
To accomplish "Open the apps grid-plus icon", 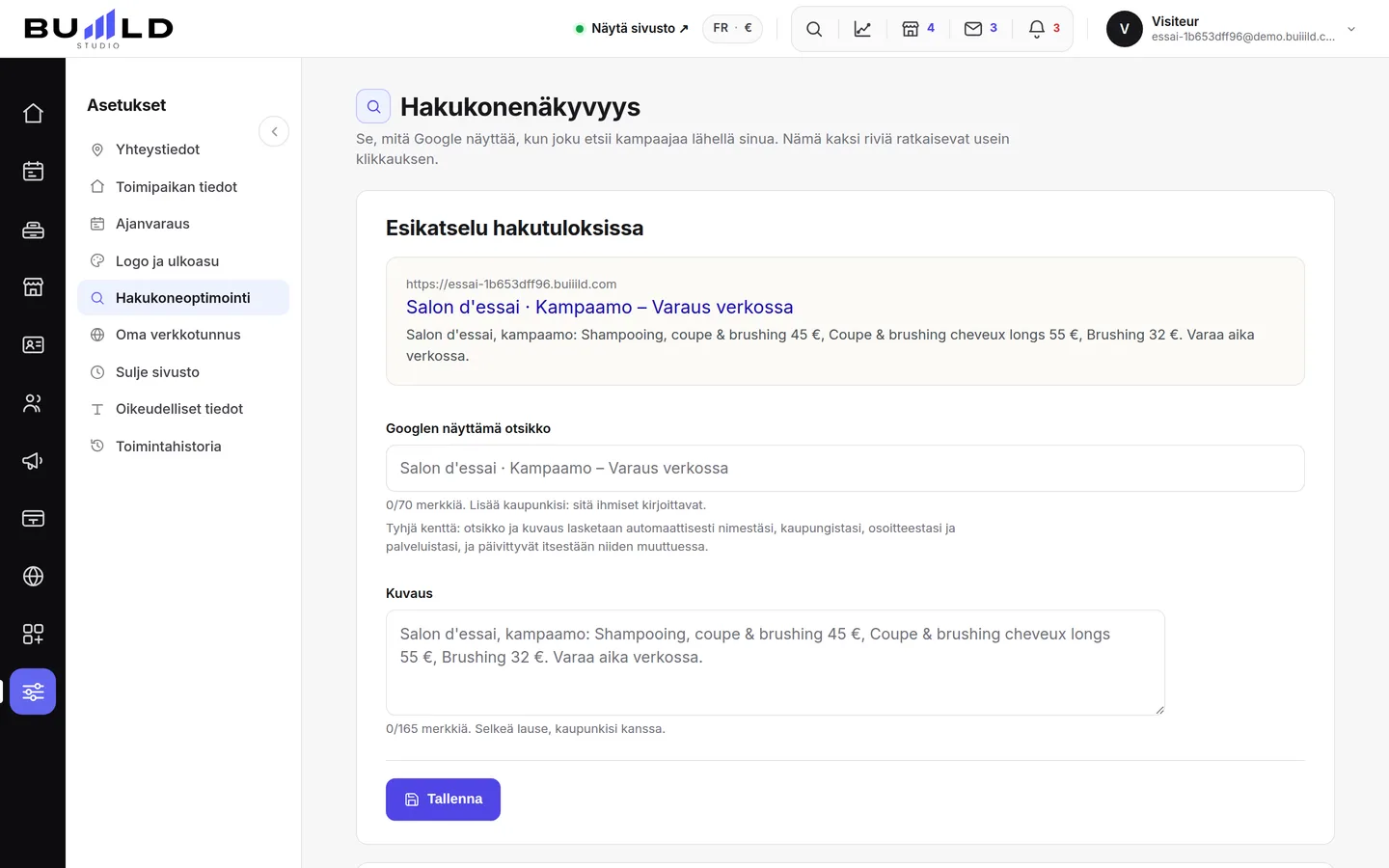I will 33,634.
